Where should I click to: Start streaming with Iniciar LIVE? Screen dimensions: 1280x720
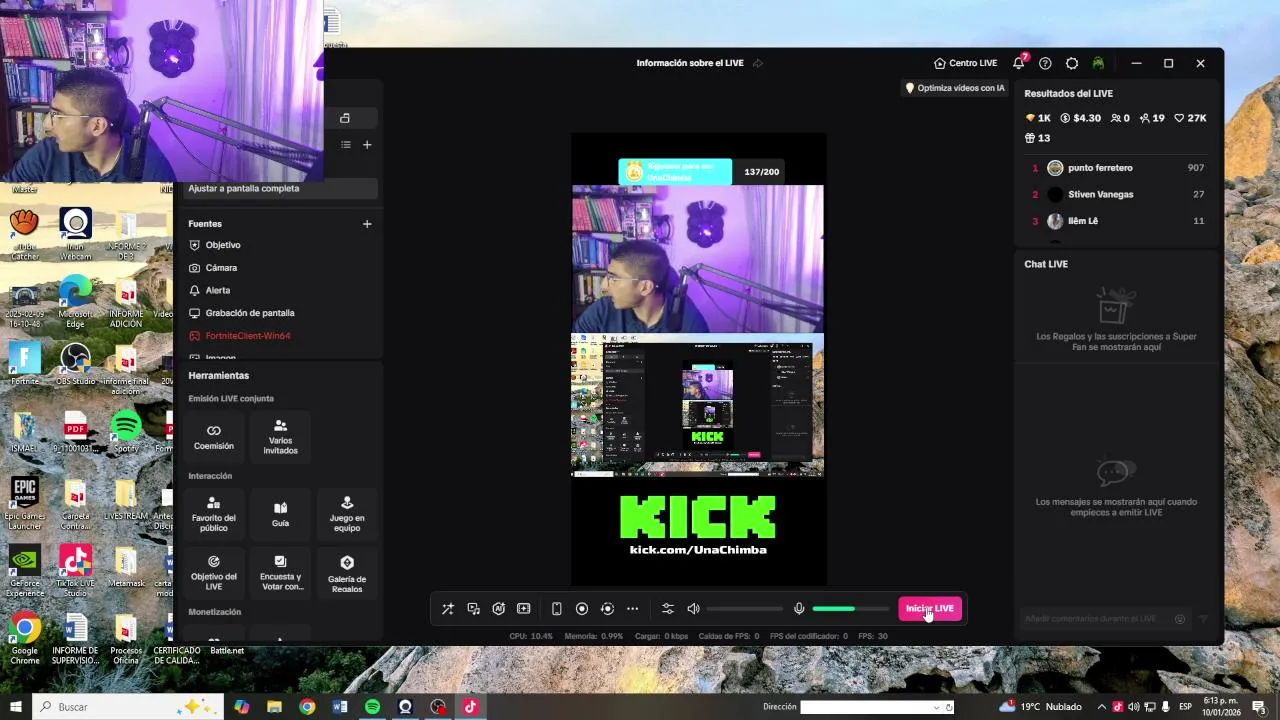tap(930, 609)
